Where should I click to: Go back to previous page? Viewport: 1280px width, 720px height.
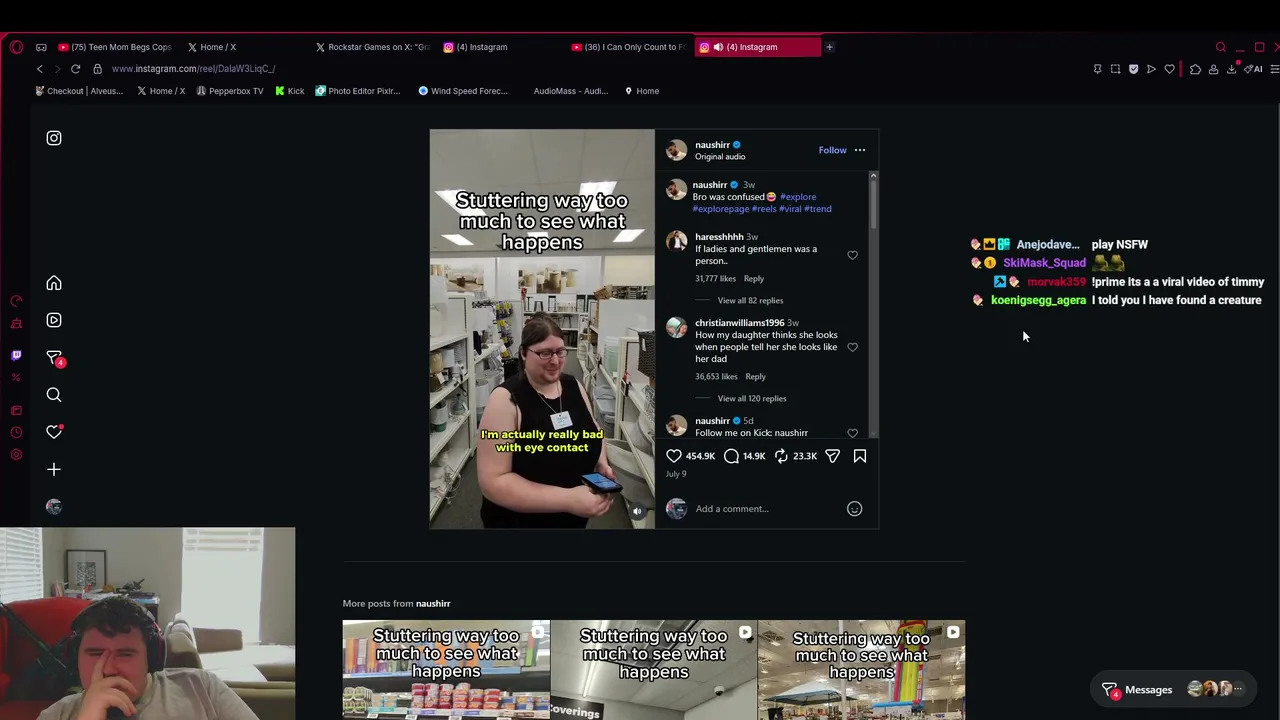tap(39, 69)
